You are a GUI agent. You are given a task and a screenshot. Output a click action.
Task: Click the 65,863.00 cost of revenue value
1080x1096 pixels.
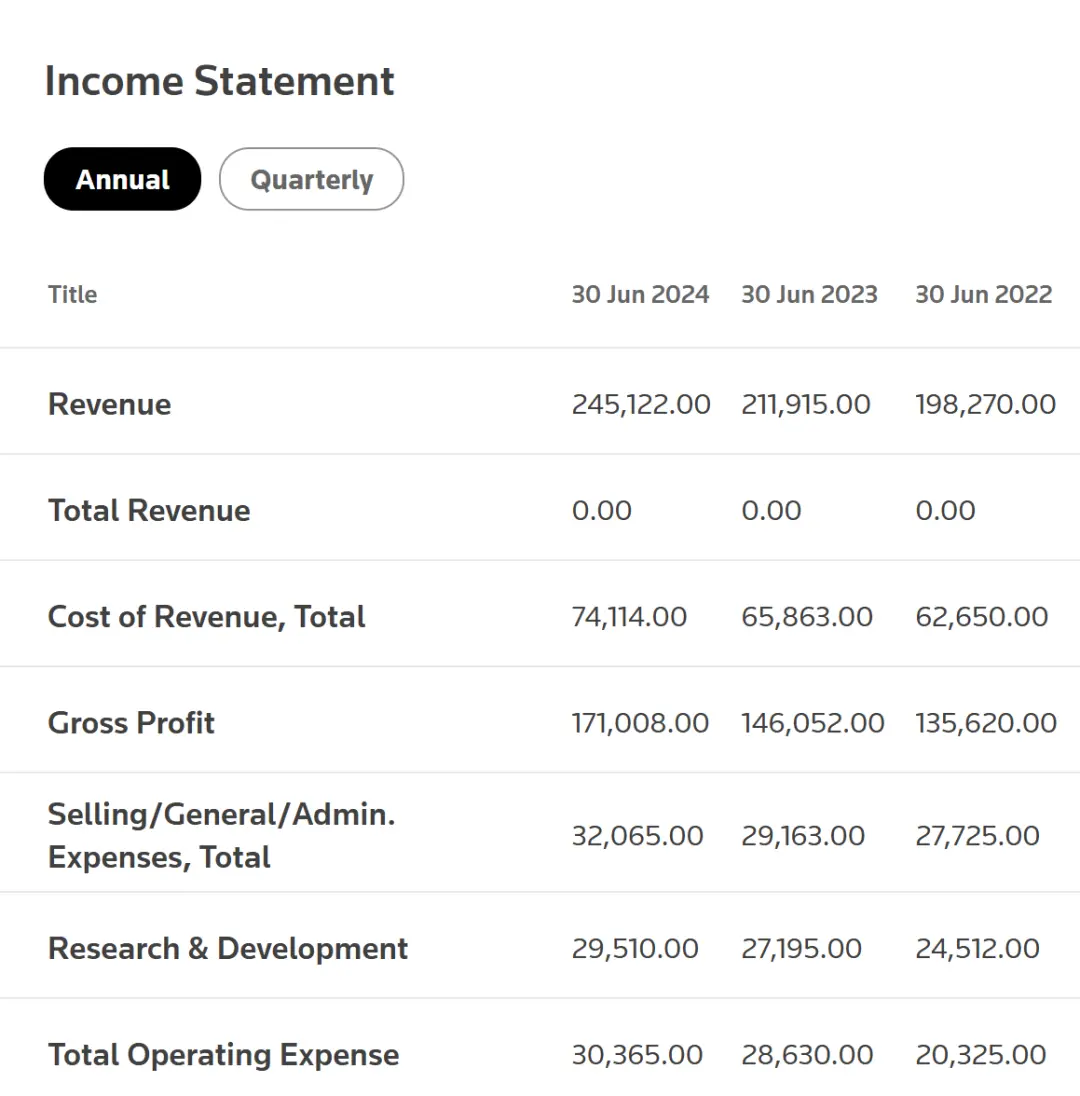click(x=807, y=616)
